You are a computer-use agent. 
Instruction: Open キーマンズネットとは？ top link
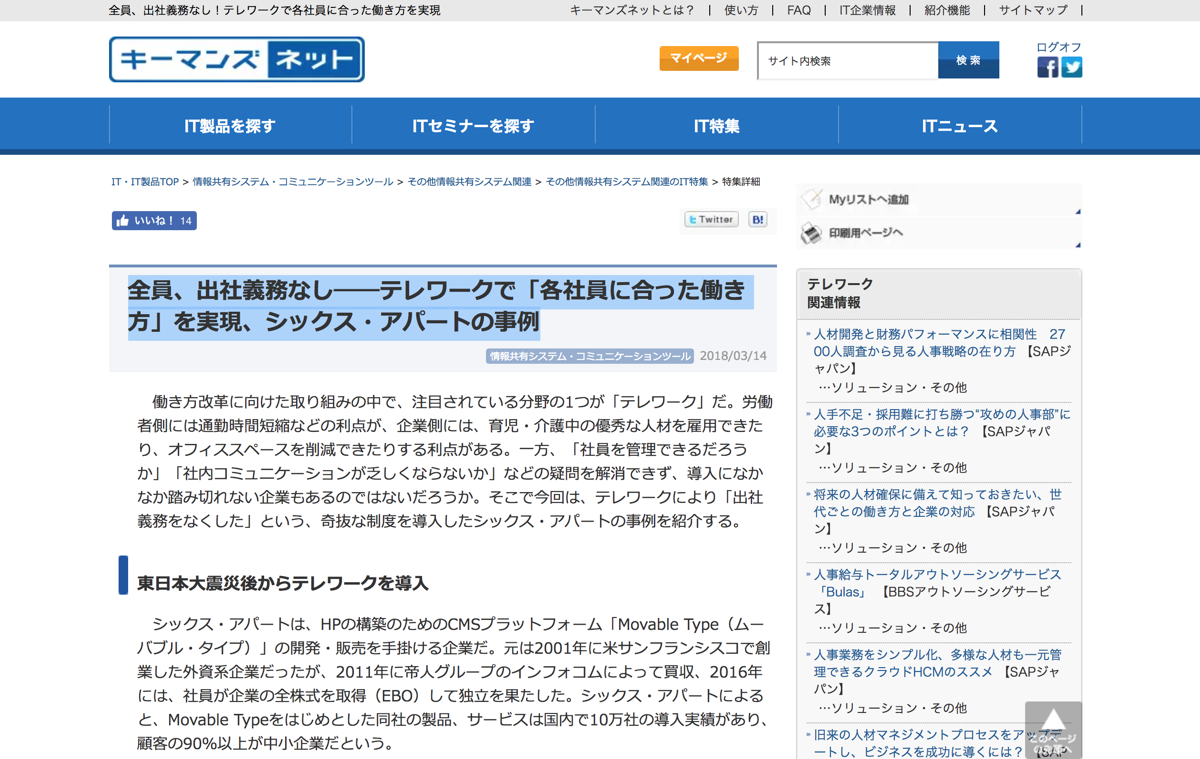(632, 10)
